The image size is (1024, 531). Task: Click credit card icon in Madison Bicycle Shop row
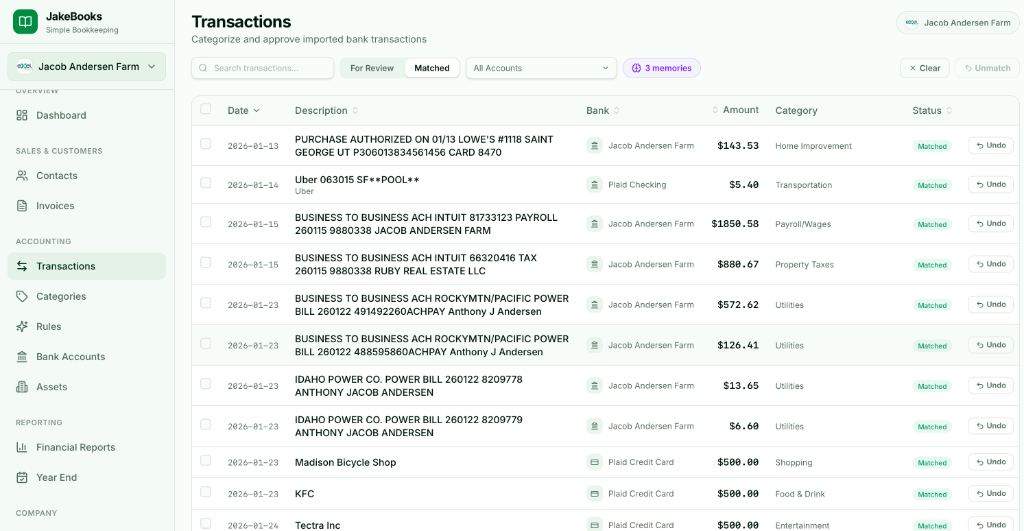pos(594,462)
